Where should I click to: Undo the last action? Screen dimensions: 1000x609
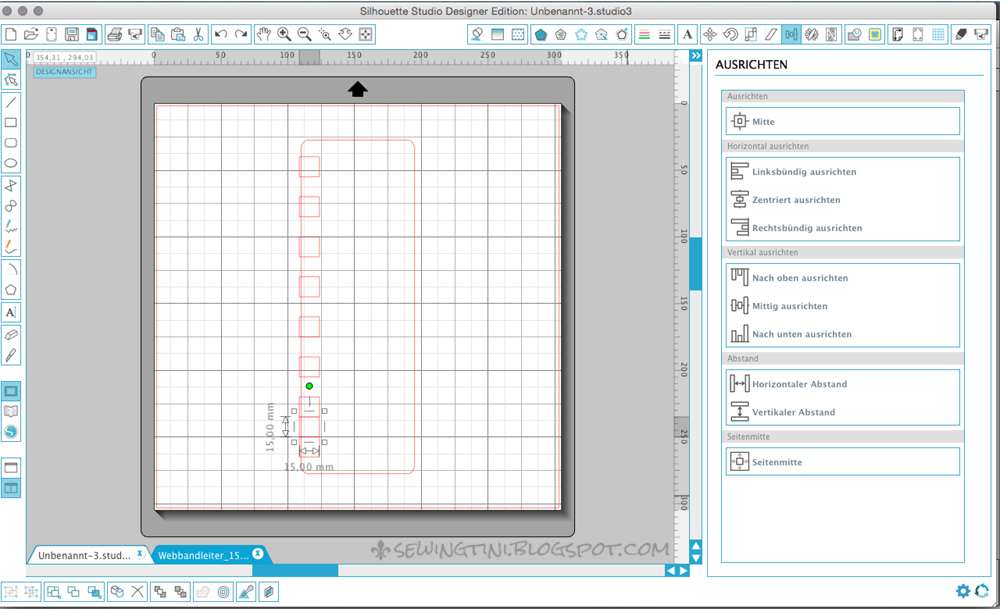[x=221, y=34]
